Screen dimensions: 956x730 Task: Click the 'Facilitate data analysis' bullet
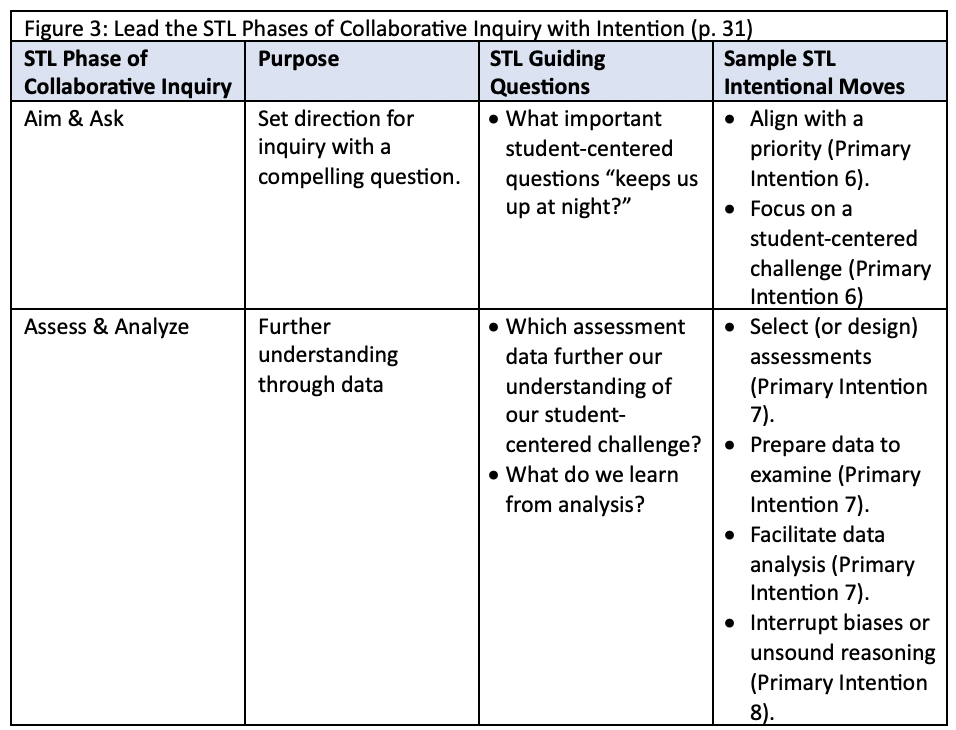[x=820, y=564]
